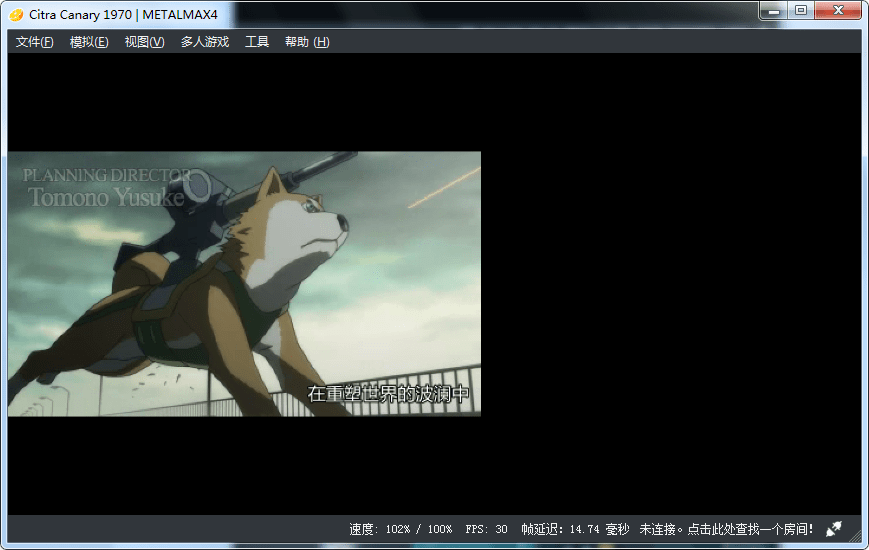
Task: Open the 帮助(H) help menu
Action: (307, 42)
